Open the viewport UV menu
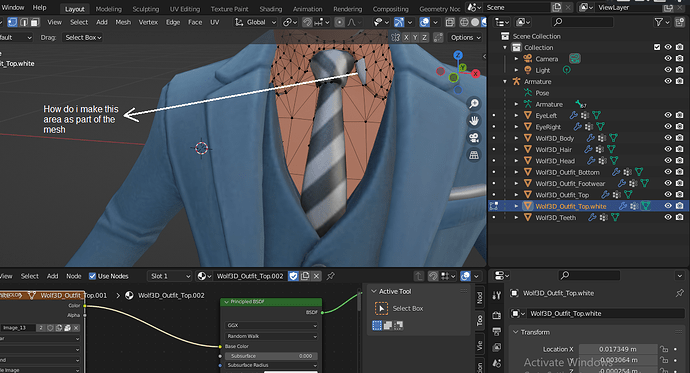Screen dimensions: 690x373 214,22
